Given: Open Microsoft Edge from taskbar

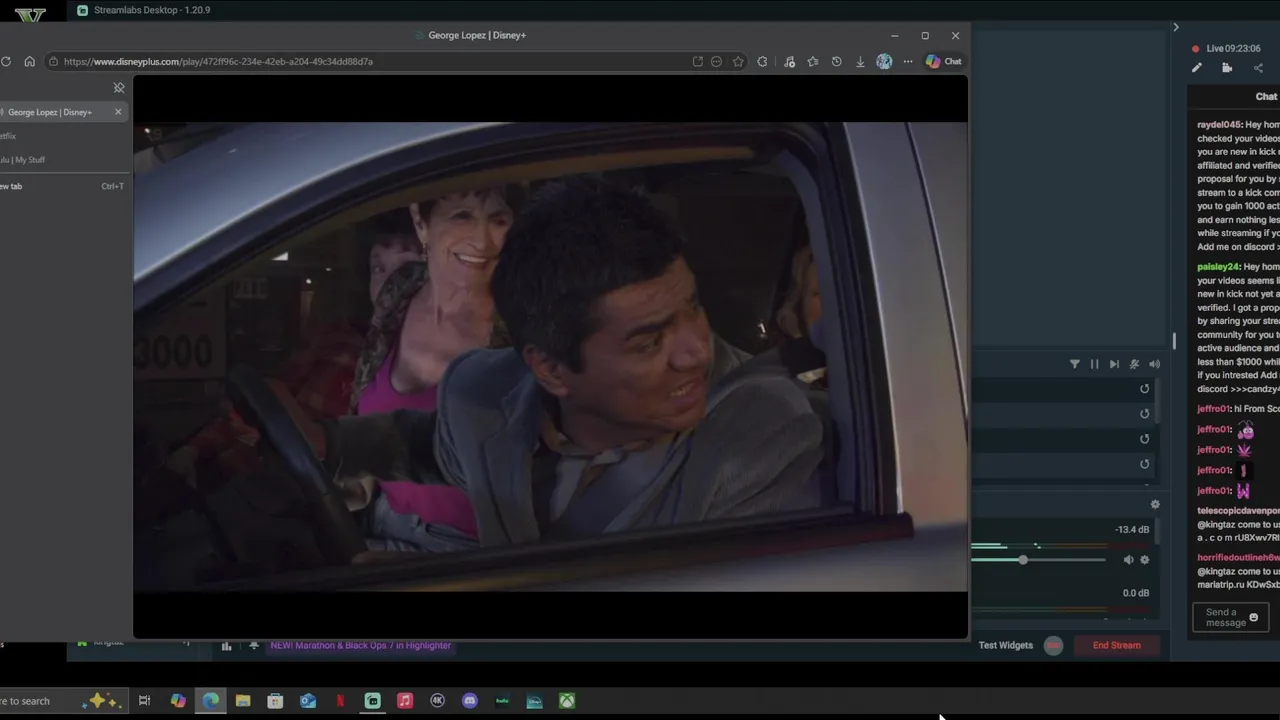Looking at the screenshot, I should click(211, 701).
